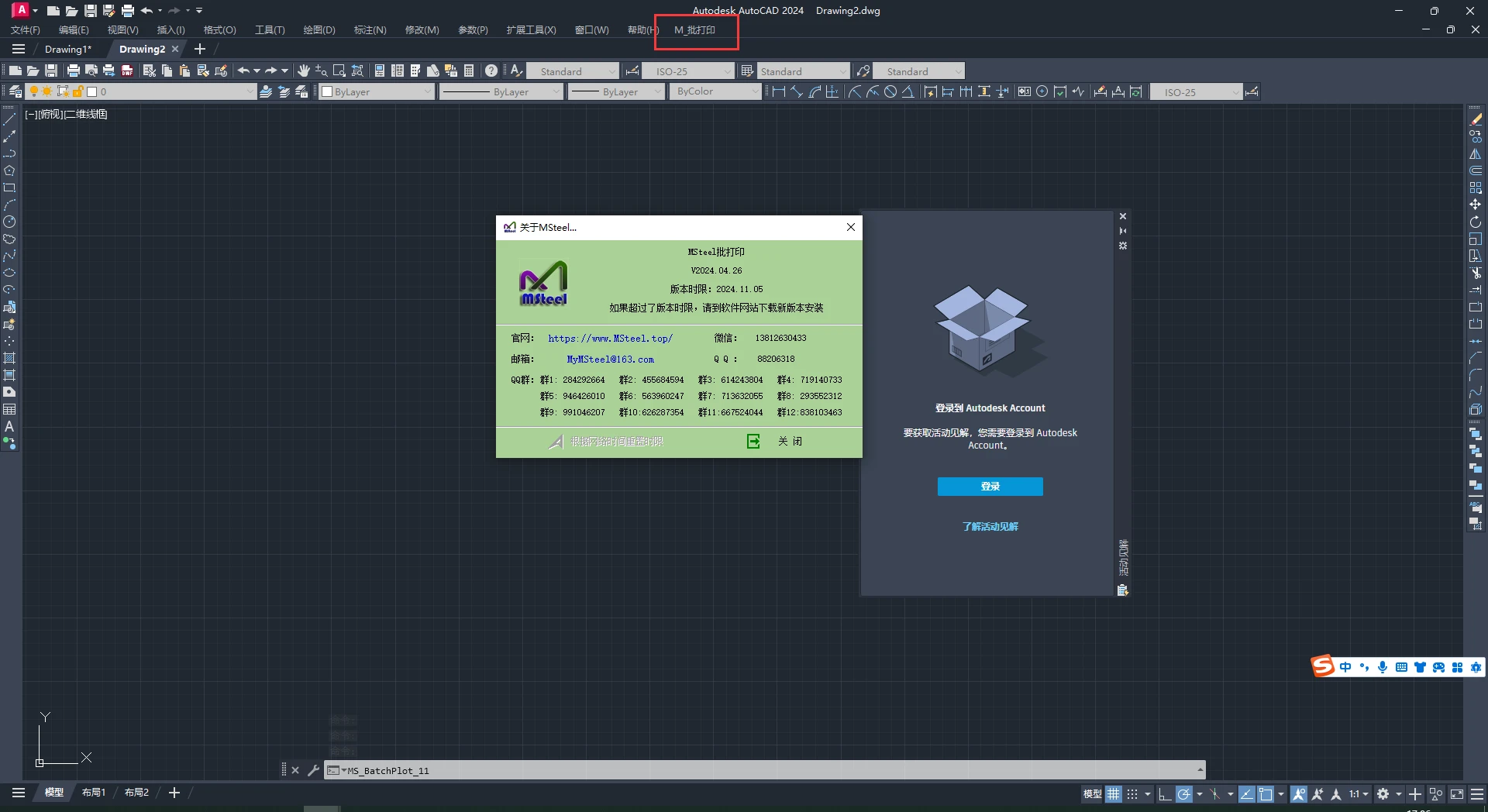Open the Layer Properties manager icon

pyautogui.click(x=15, y=91)
